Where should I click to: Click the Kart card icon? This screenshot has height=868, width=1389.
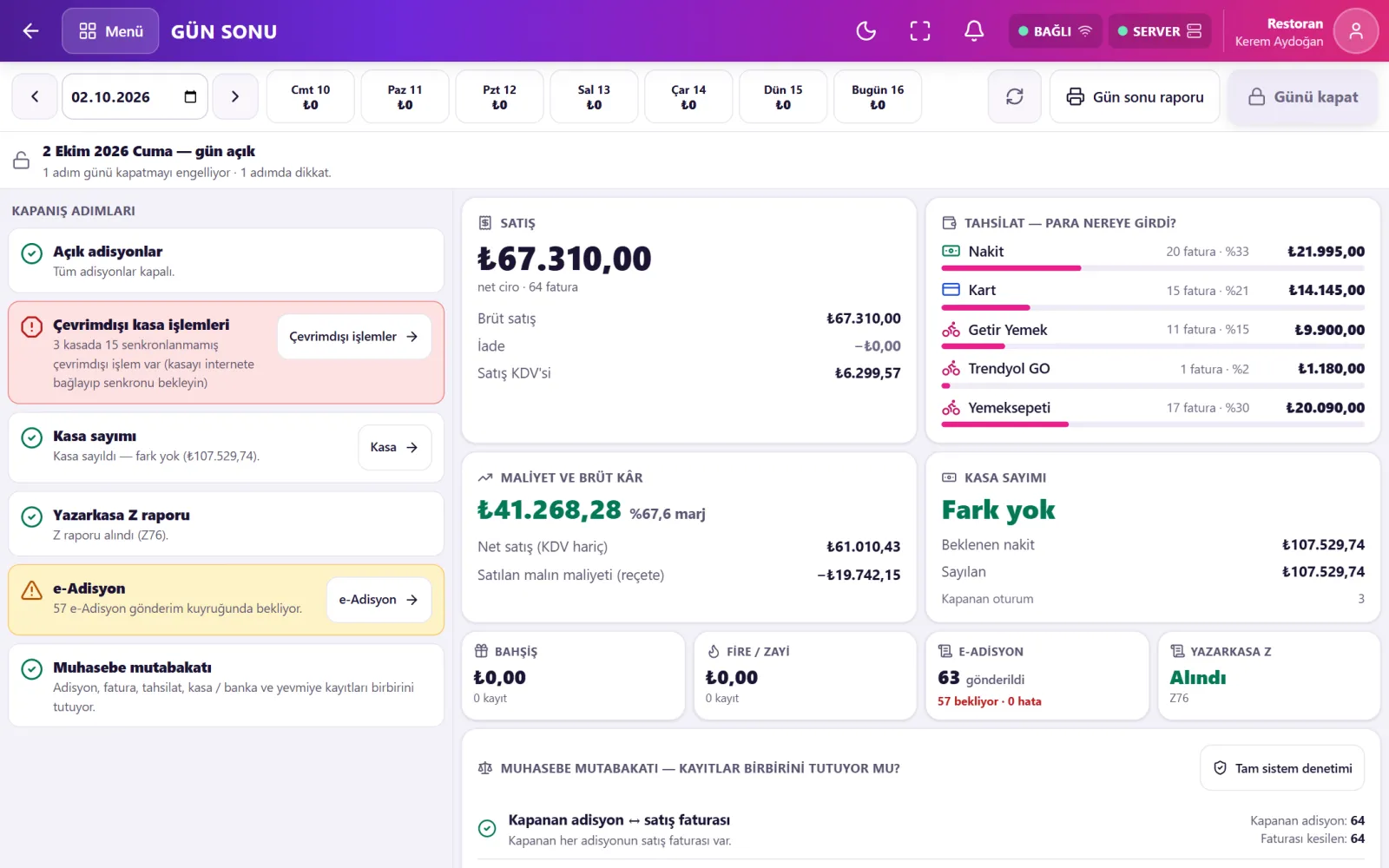951,290
